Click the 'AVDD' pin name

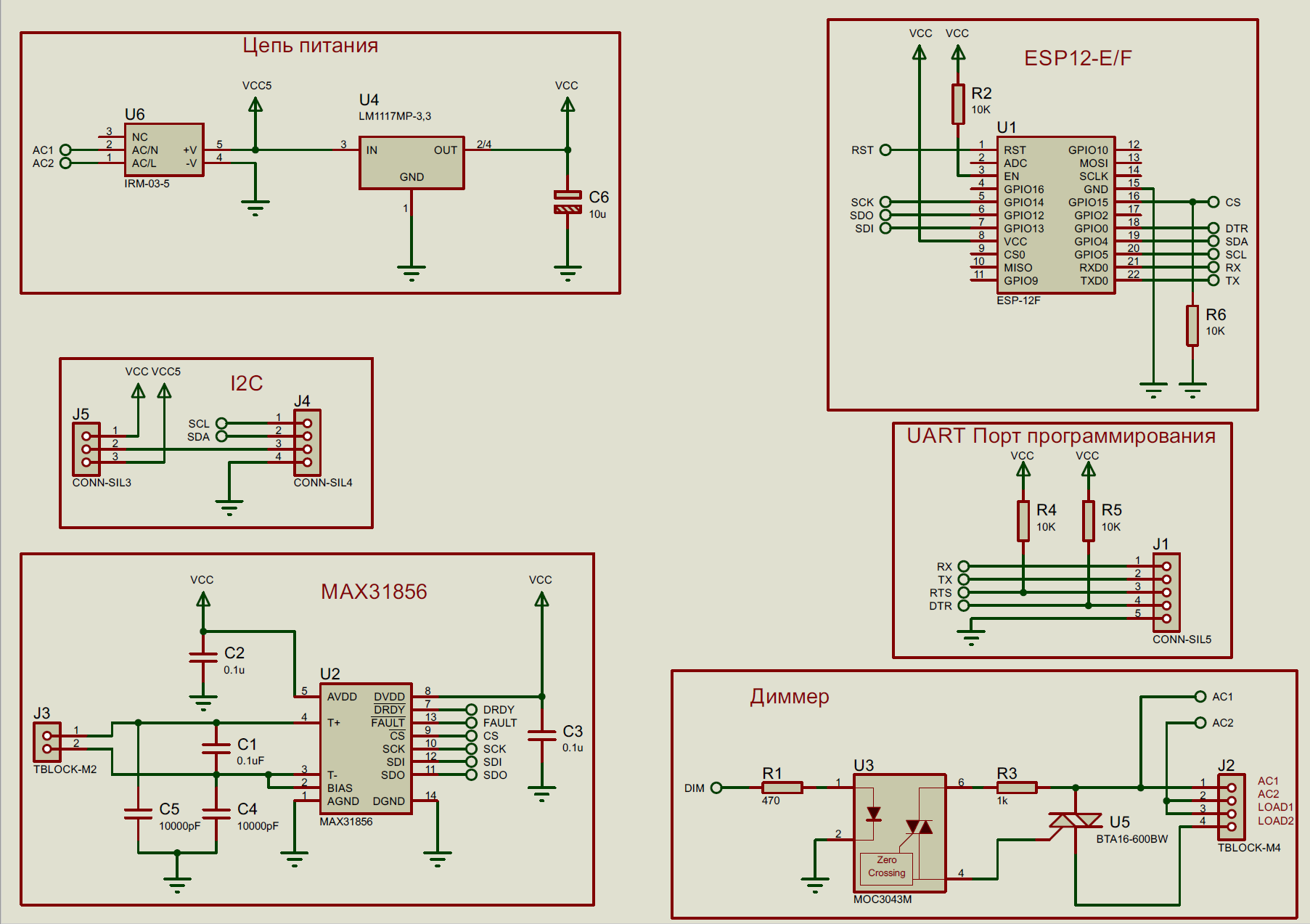342,697
